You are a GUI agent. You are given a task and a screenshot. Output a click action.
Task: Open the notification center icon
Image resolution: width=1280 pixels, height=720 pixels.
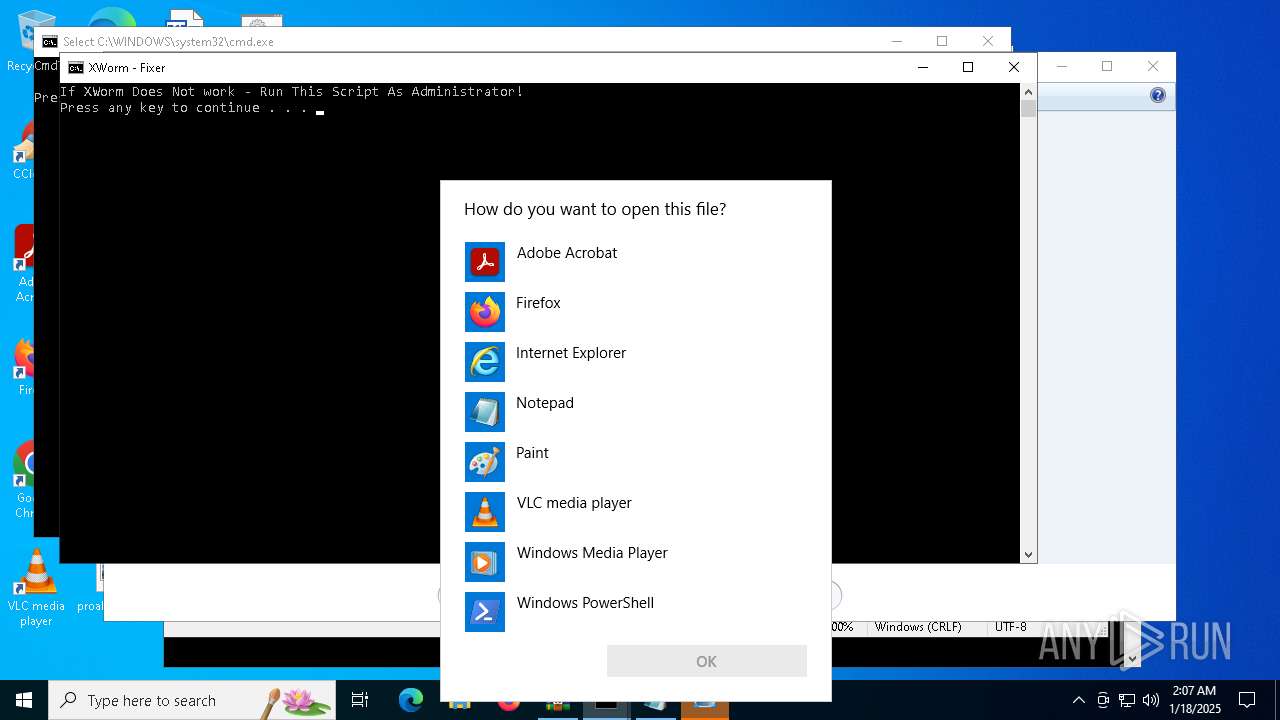[x=1247, y=700]
